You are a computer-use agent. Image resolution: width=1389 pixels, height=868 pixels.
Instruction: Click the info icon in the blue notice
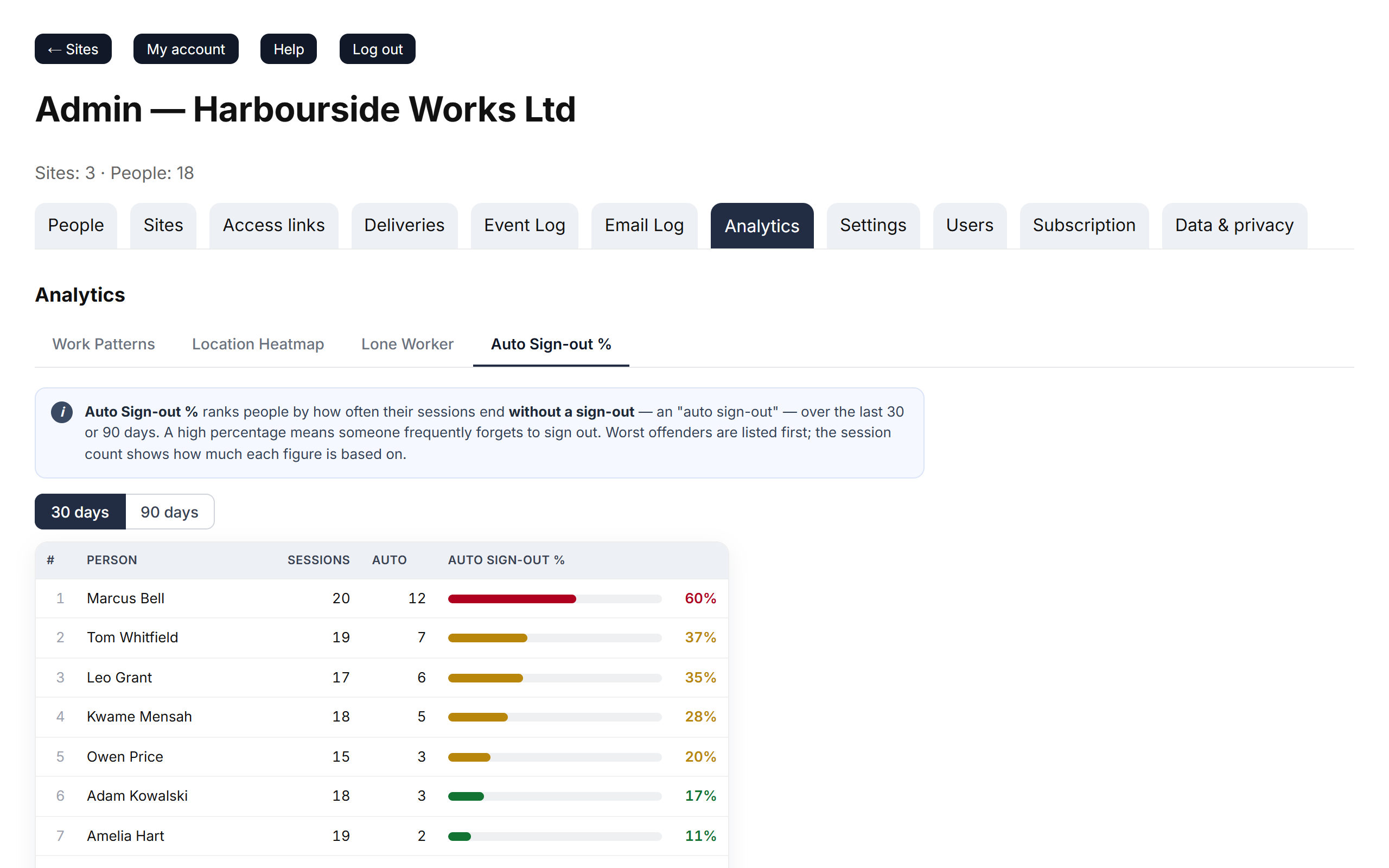tap(62, 412)
